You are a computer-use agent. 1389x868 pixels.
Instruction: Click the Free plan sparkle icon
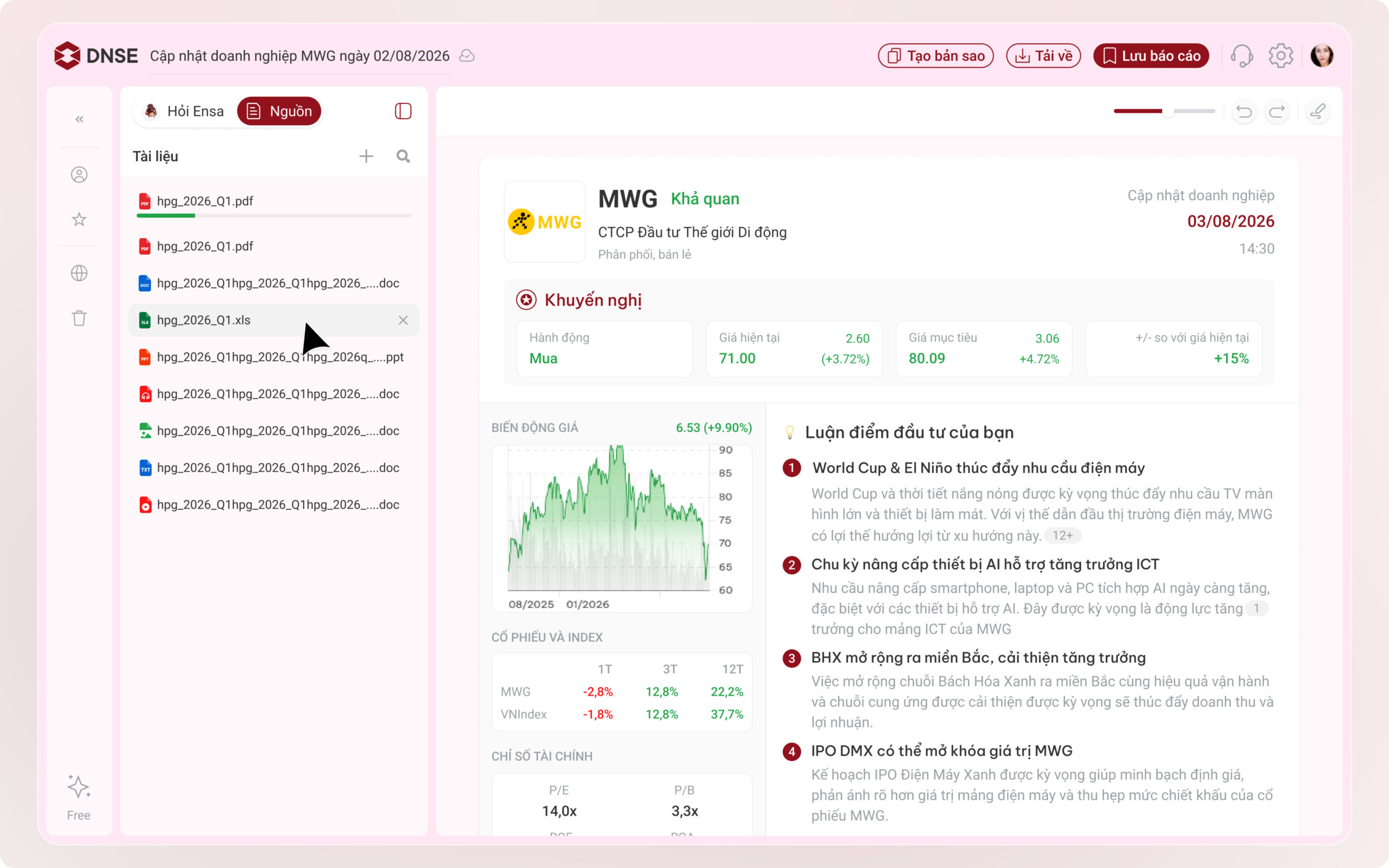coord(79,787)
